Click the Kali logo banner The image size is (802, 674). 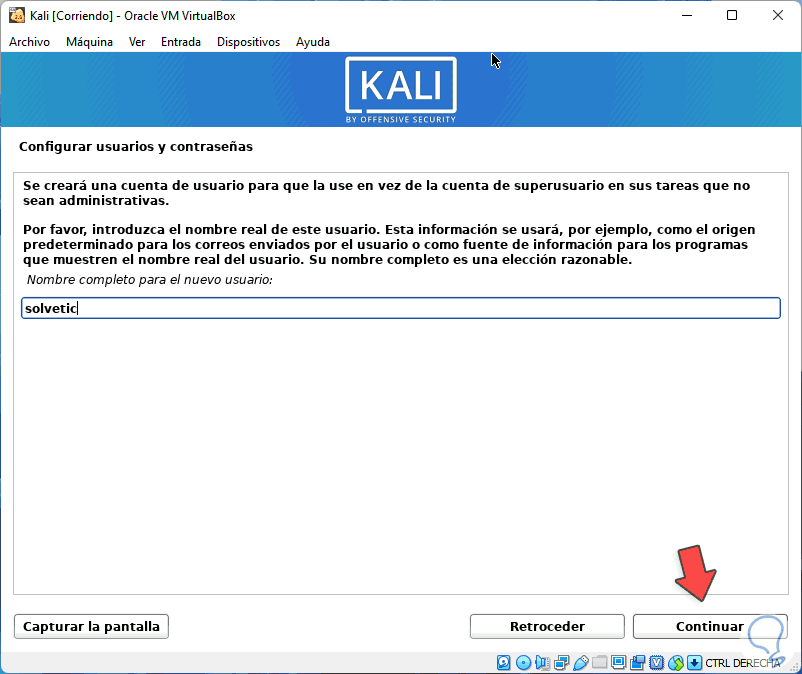click(400, 90)
